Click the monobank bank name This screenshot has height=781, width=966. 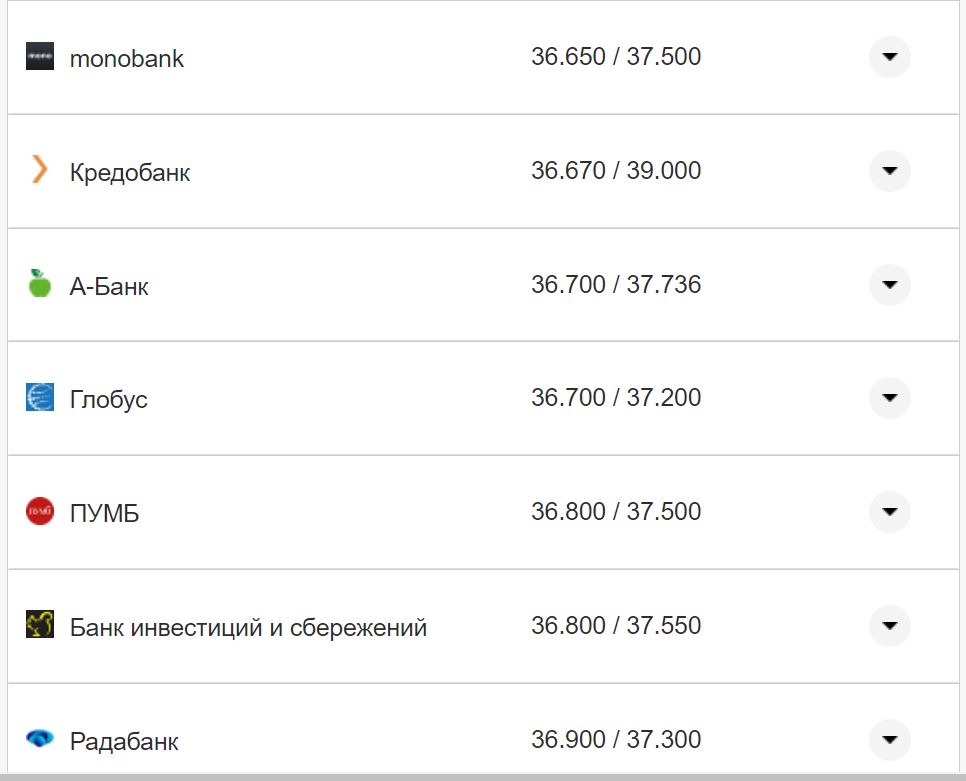pos(125,57)
